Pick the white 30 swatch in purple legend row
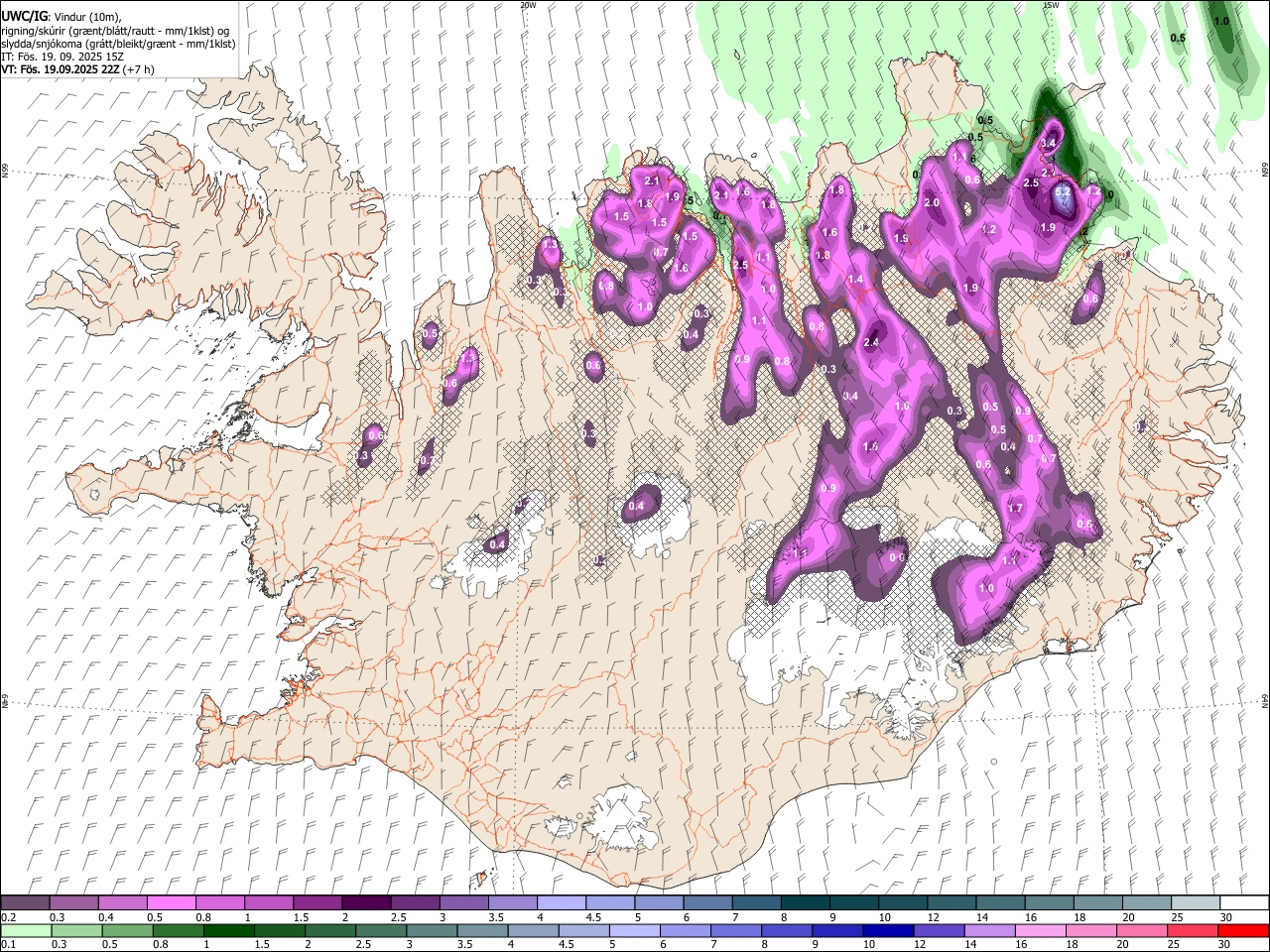The height and width of the screenshot is (952, 1270). (1244, 902)
